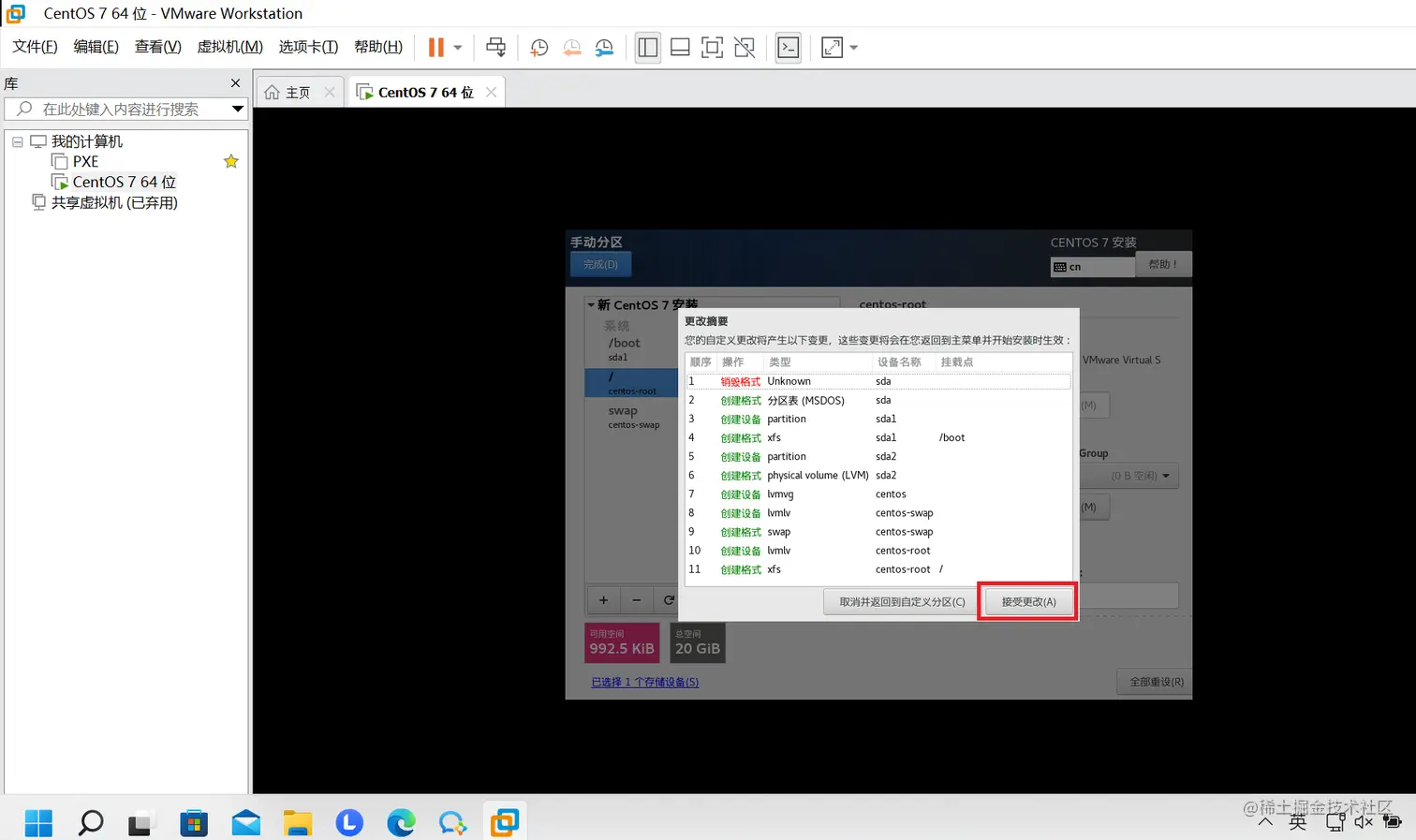Select row 1 销毁格式 Unknown sda
The height and width of the screenshot is (840, 1416).
[878, 381]
